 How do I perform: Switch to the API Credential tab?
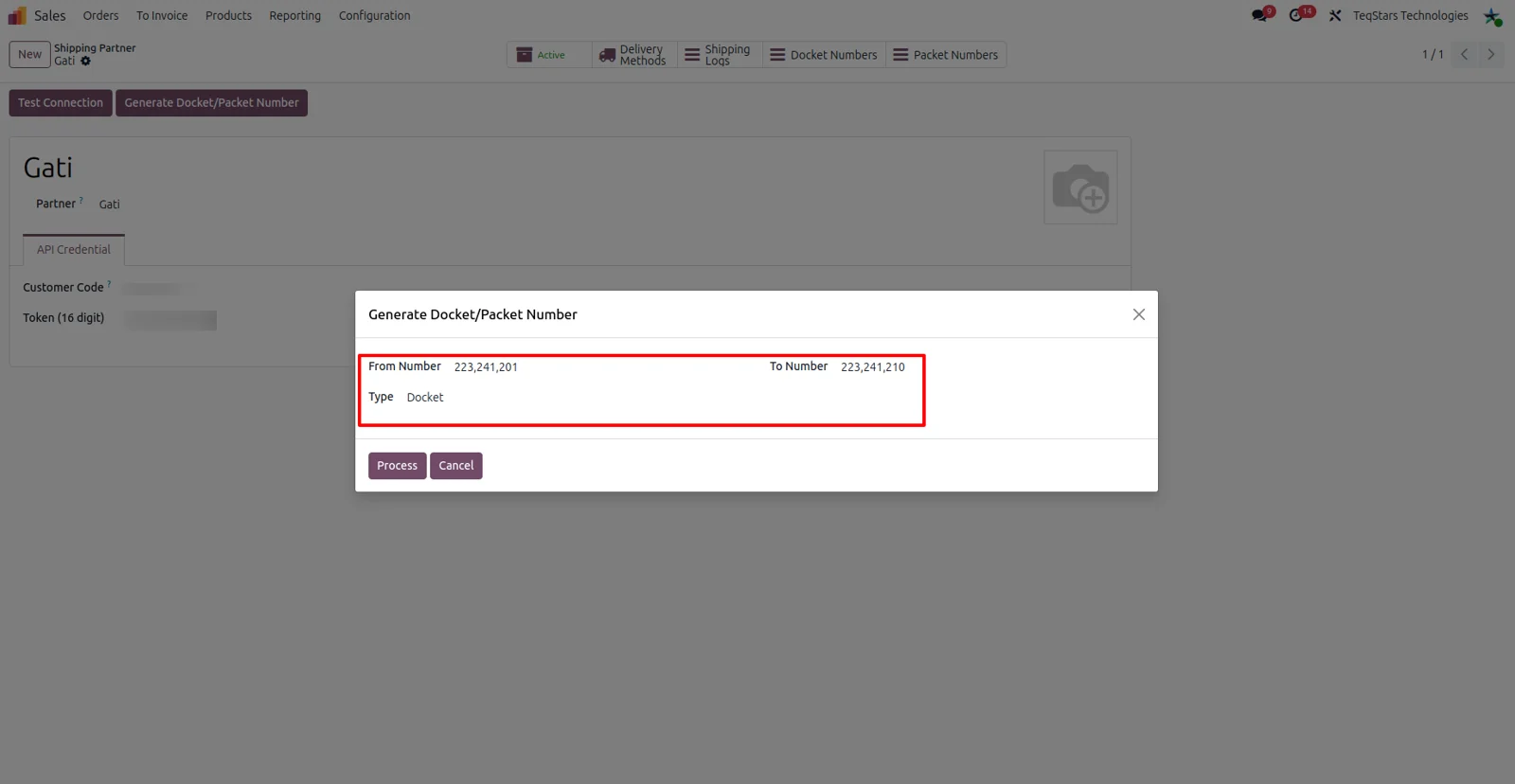pyautogui.click(x=74, y=250)
